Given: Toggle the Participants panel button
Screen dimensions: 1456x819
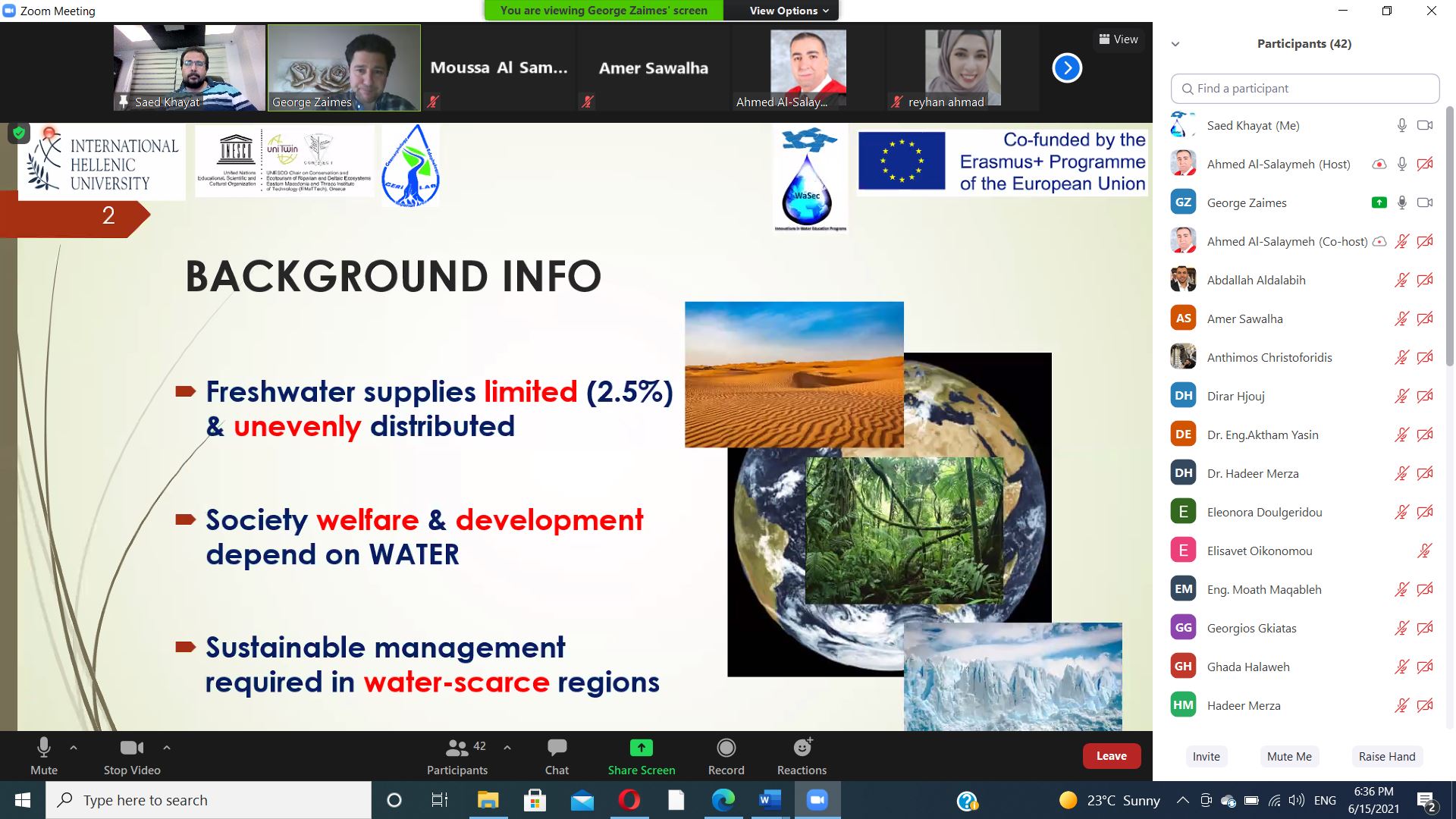Looking at the screenshot, I should click(457, 756).
